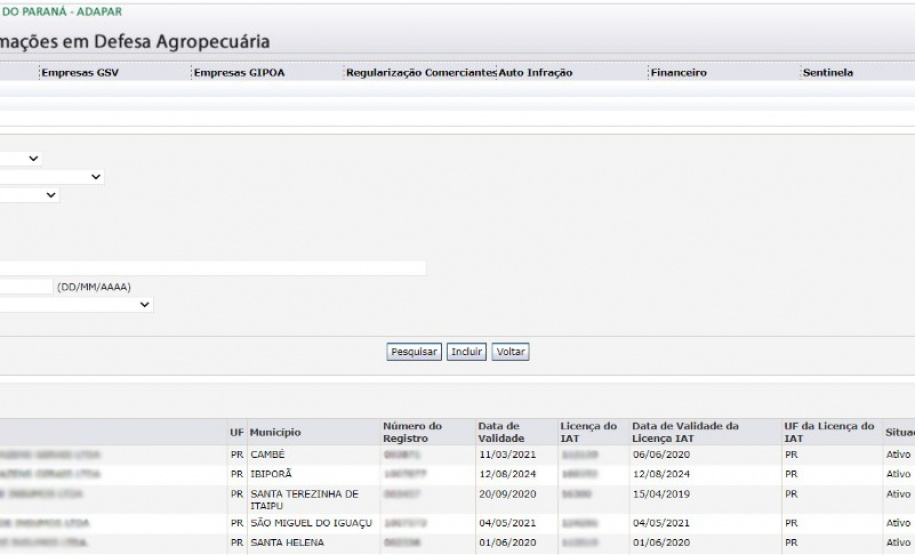Viewport: 915px width, 555px height.
Task: Click the Incluir button
Action: (466, 352)
